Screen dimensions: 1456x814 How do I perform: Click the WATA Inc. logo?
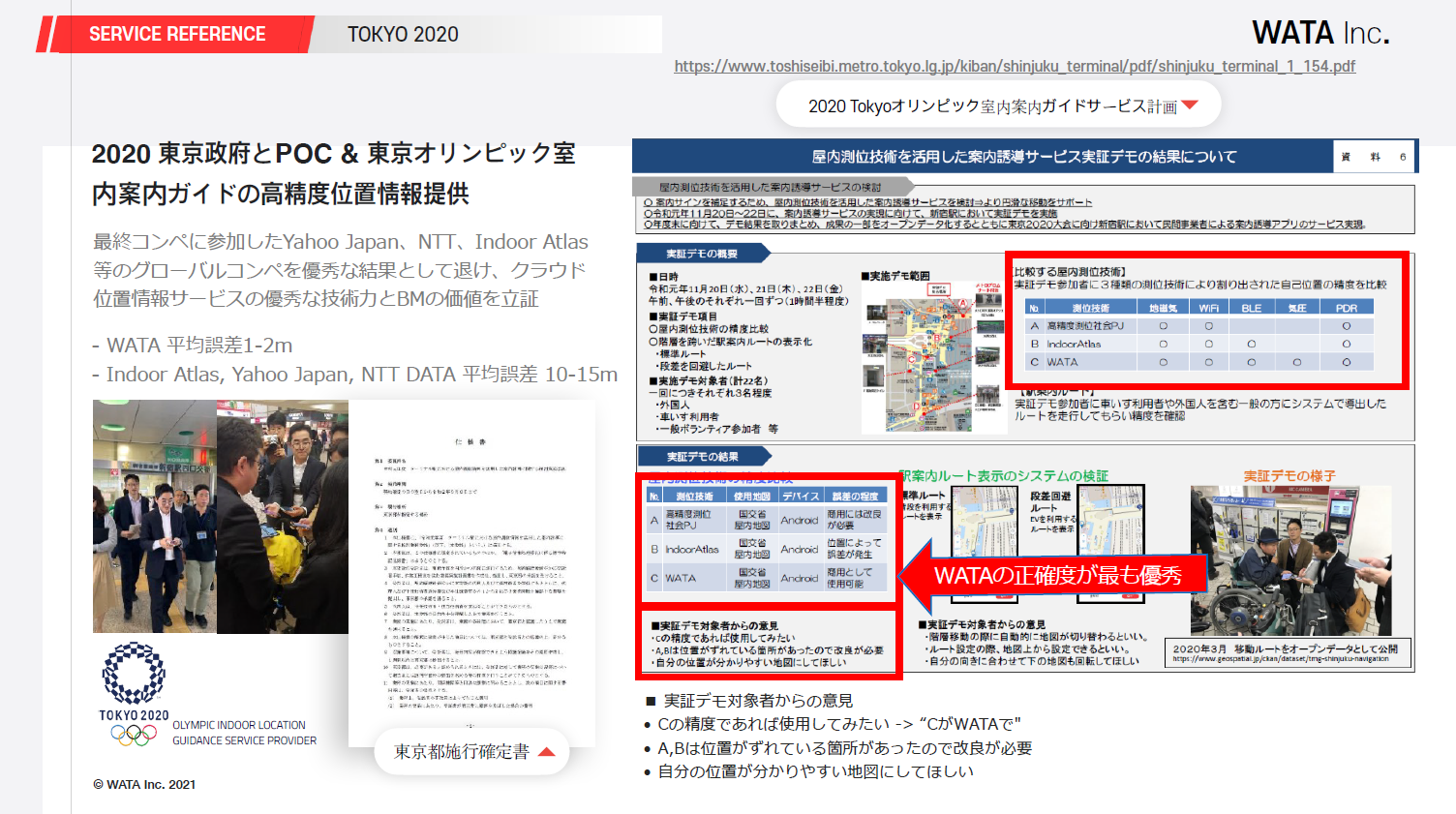coord(1319,33)
